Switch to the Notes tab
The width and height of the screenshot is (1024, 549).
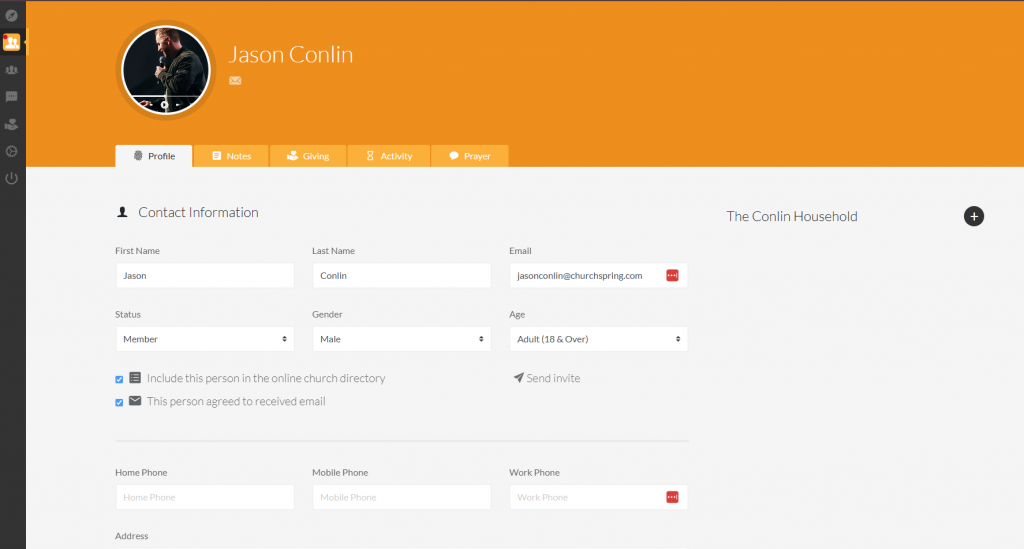tap(231, 156)
